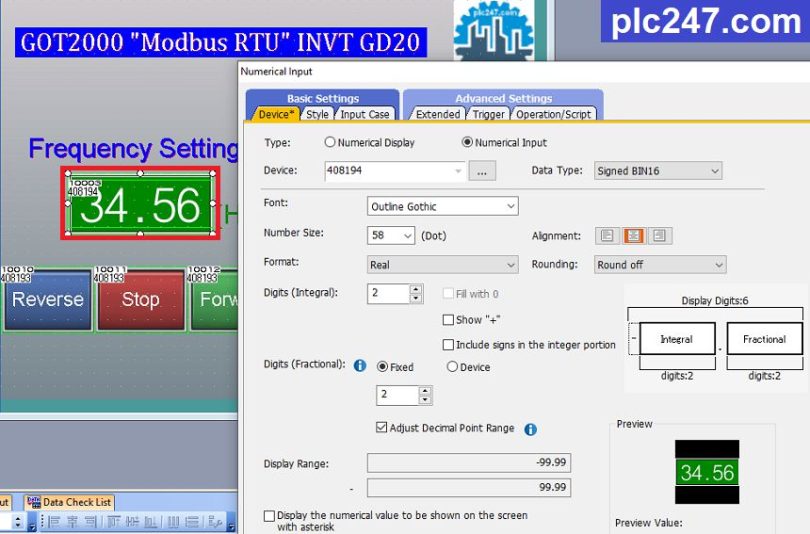
Task: Open info icon beside Adjust Decimal Point Range
Action: pos(531,429)
